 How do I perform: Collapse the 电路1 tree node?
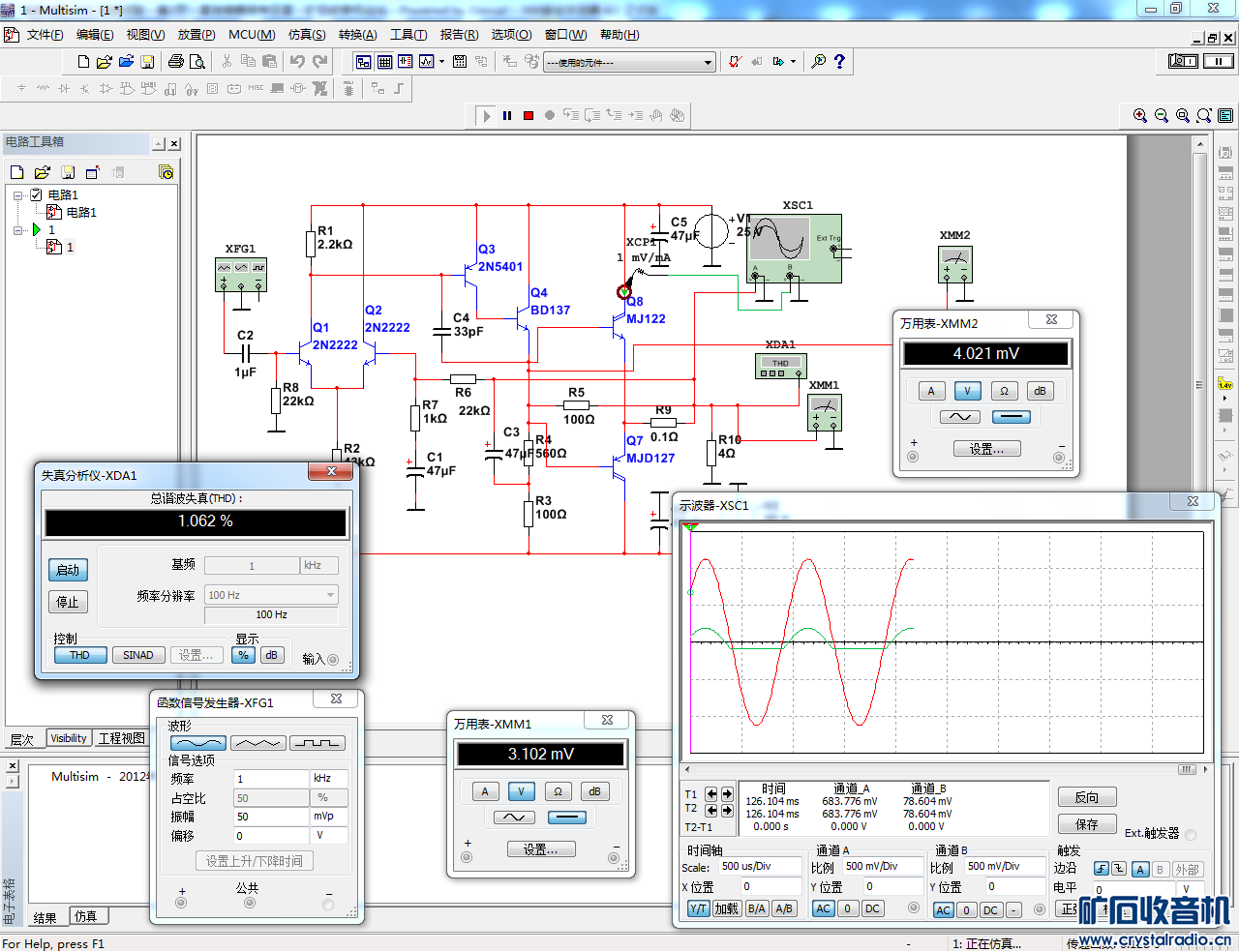tap(18, 194)
